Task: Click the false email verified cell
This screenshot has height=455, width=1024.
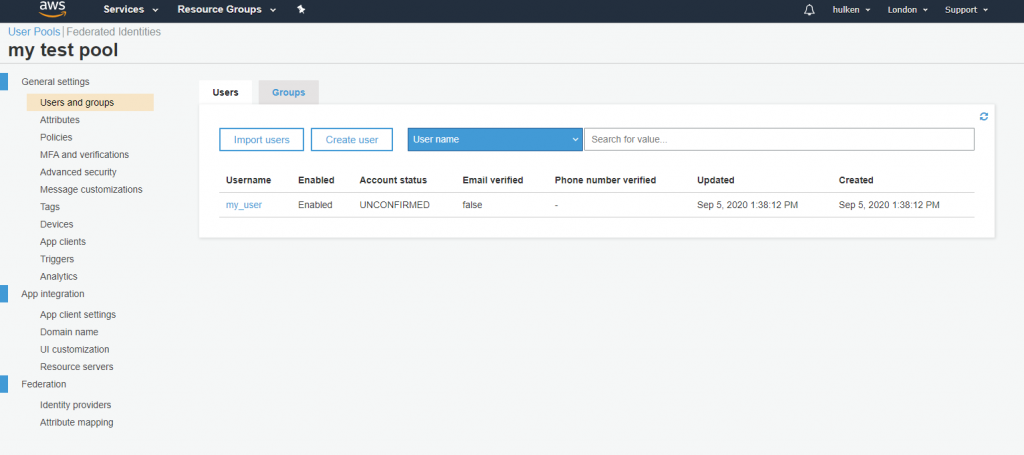Action: [472, 205]
